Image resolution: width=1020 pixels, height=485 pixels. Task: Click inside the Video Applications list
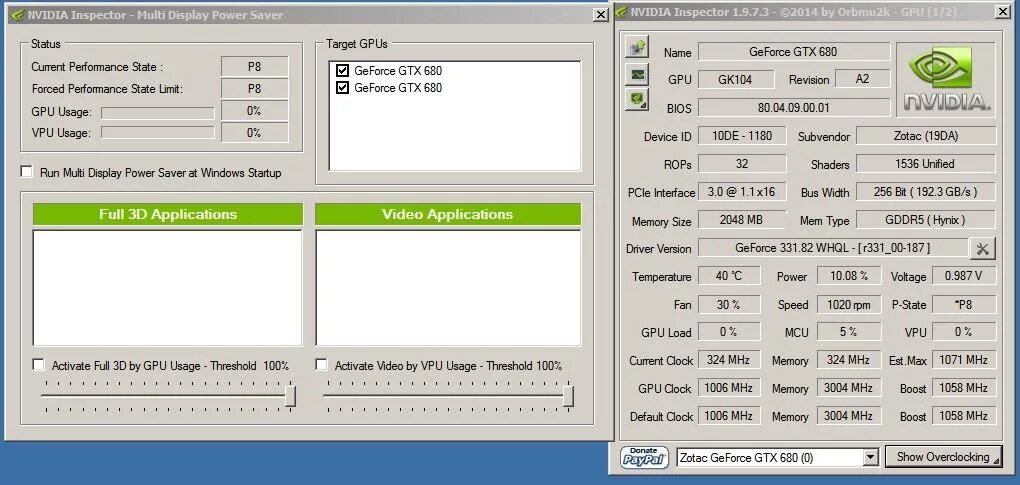(x=448, y=288)
